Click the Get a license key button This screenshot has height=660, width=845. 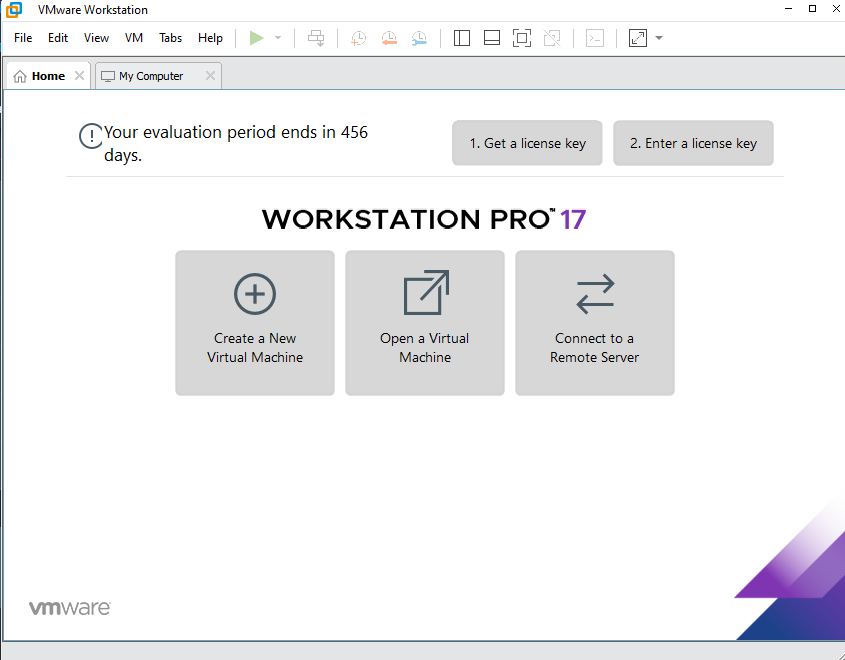tap(526, 142)
